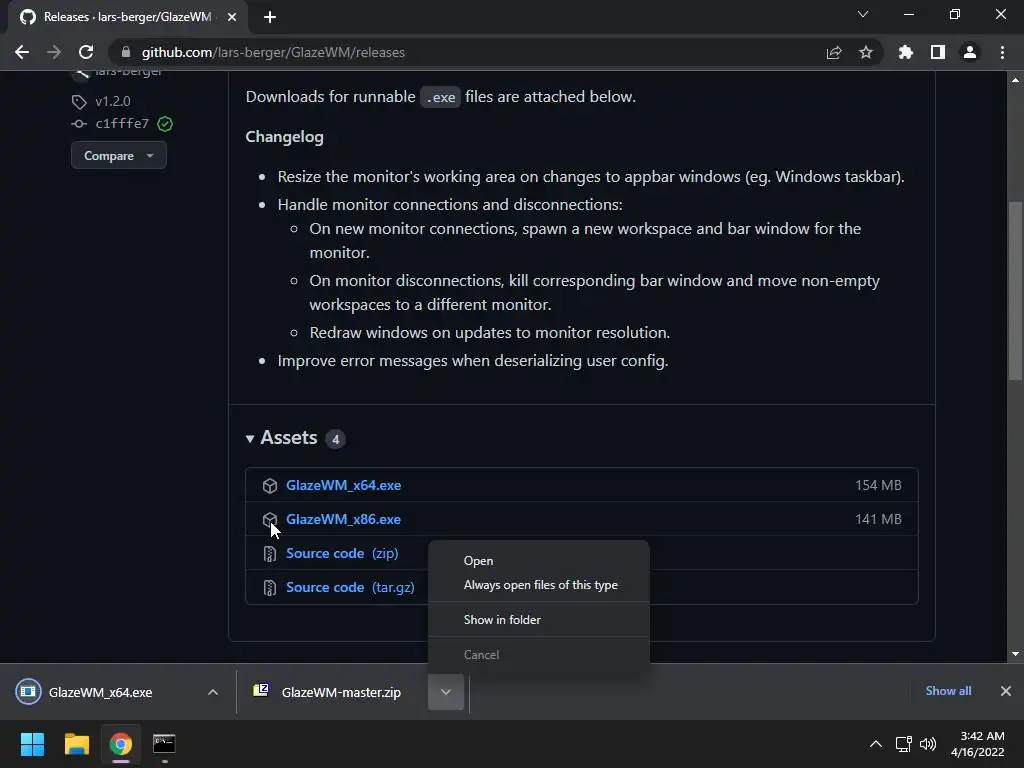Viewport: 1024px width, 768px height.
Task: Toggle the GlazeWM-master.zip download options chevron
Action: point(446,692)
